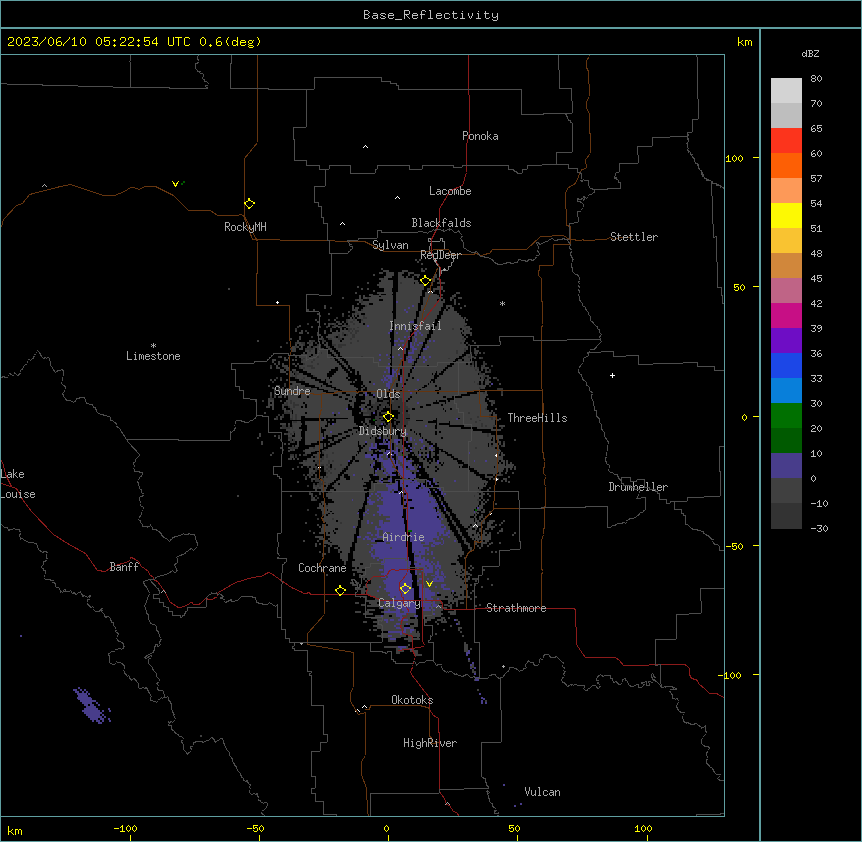Image resolution: width=862 pixels, height=842 pixels.
Task: Click the white 80 dBZ color swatch
Action: 786,91
